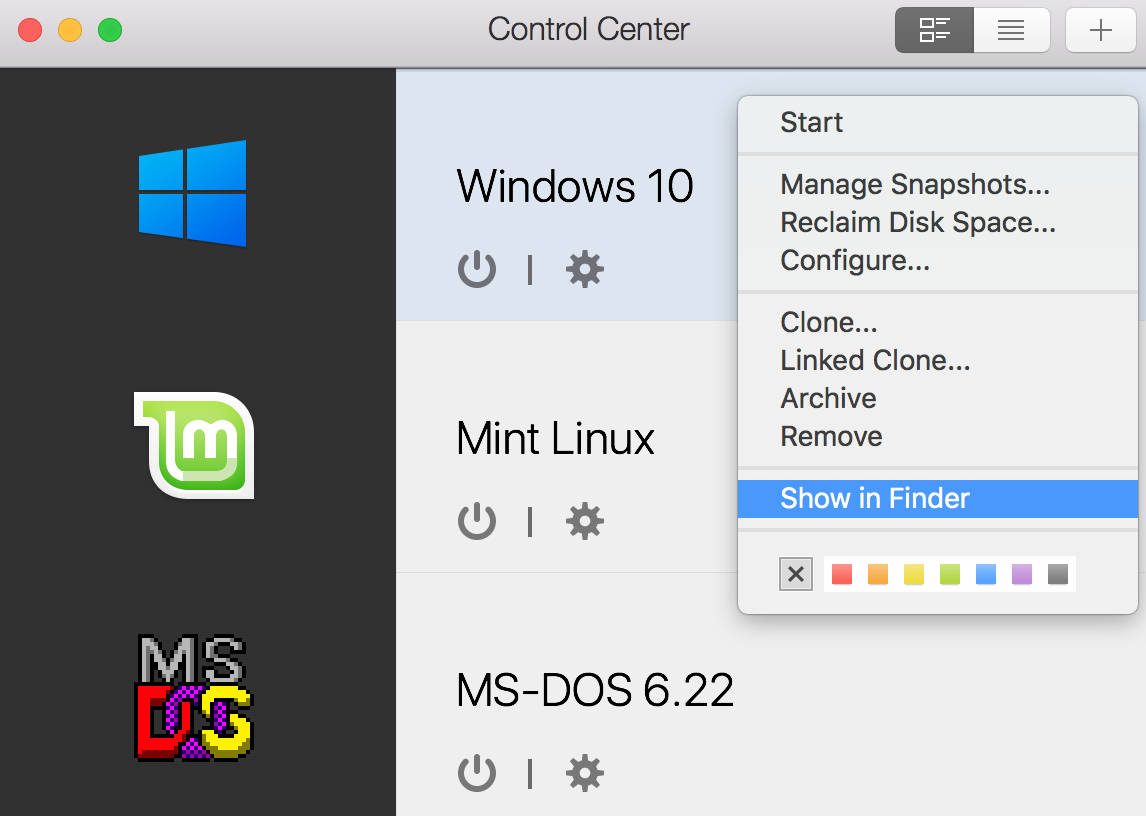Choose Linked Clone... menu entry

coord(938,360)
